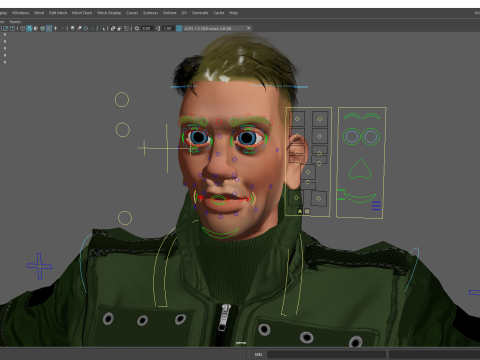Select the right eyebrow control on face panel
480x360 pixels.
pos(372,116)
